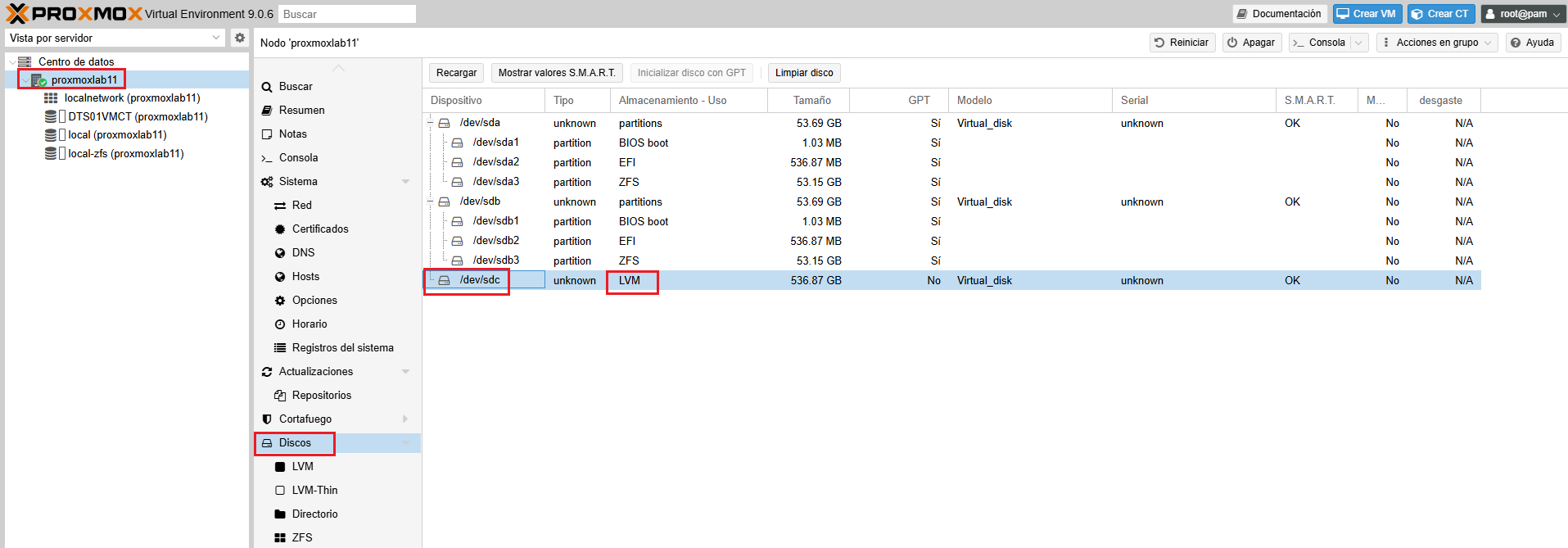Click the ZFS grid icon
1568x548 pixels.
pos(280,538)
